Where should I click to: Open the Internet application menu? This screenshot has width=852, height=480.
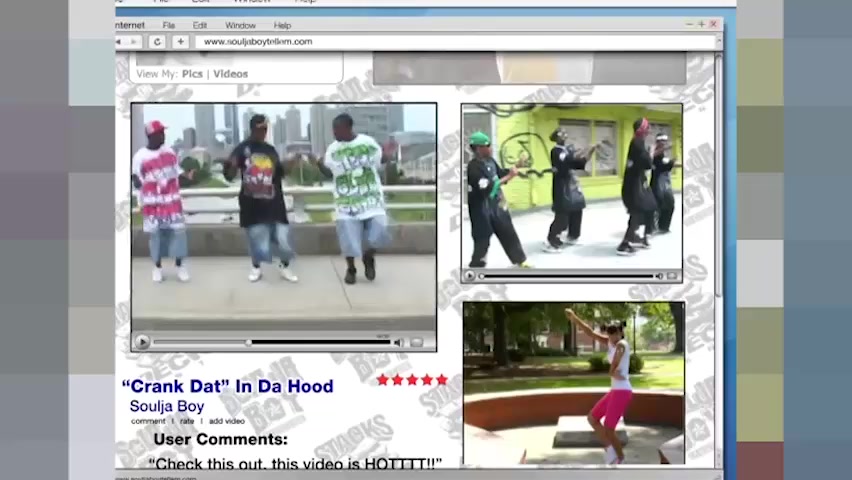point(130,26)
